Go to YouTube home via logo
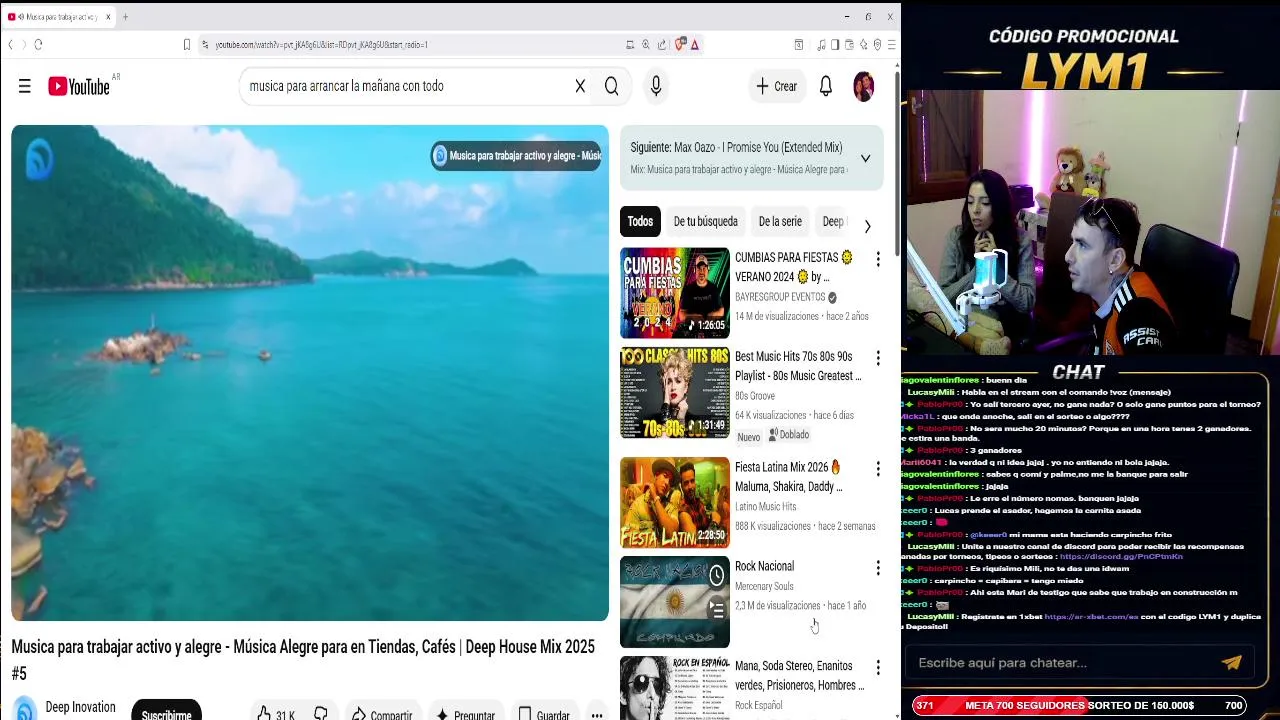The width and height of the screenshot is (1280, 720). 79,87
